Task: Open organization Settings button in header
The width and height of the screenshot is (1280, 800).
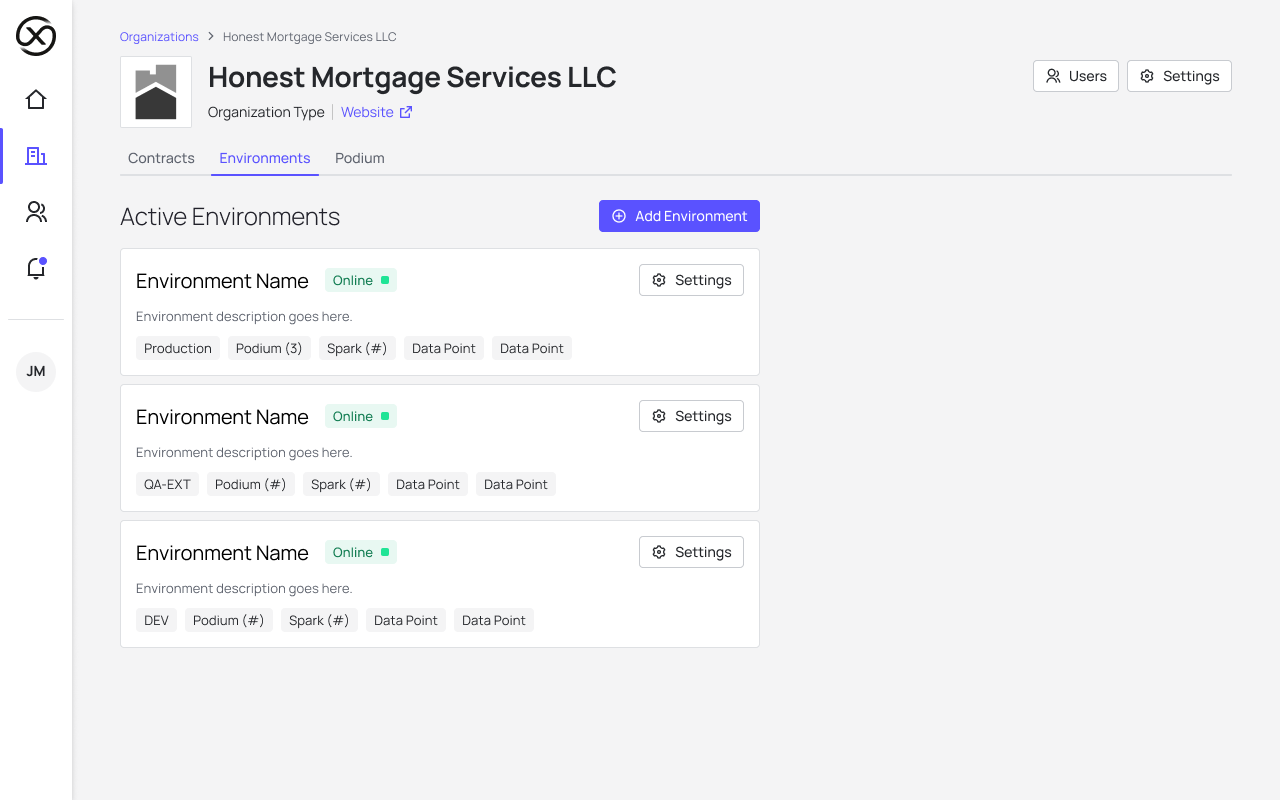Action: [x=1179, y=76]
